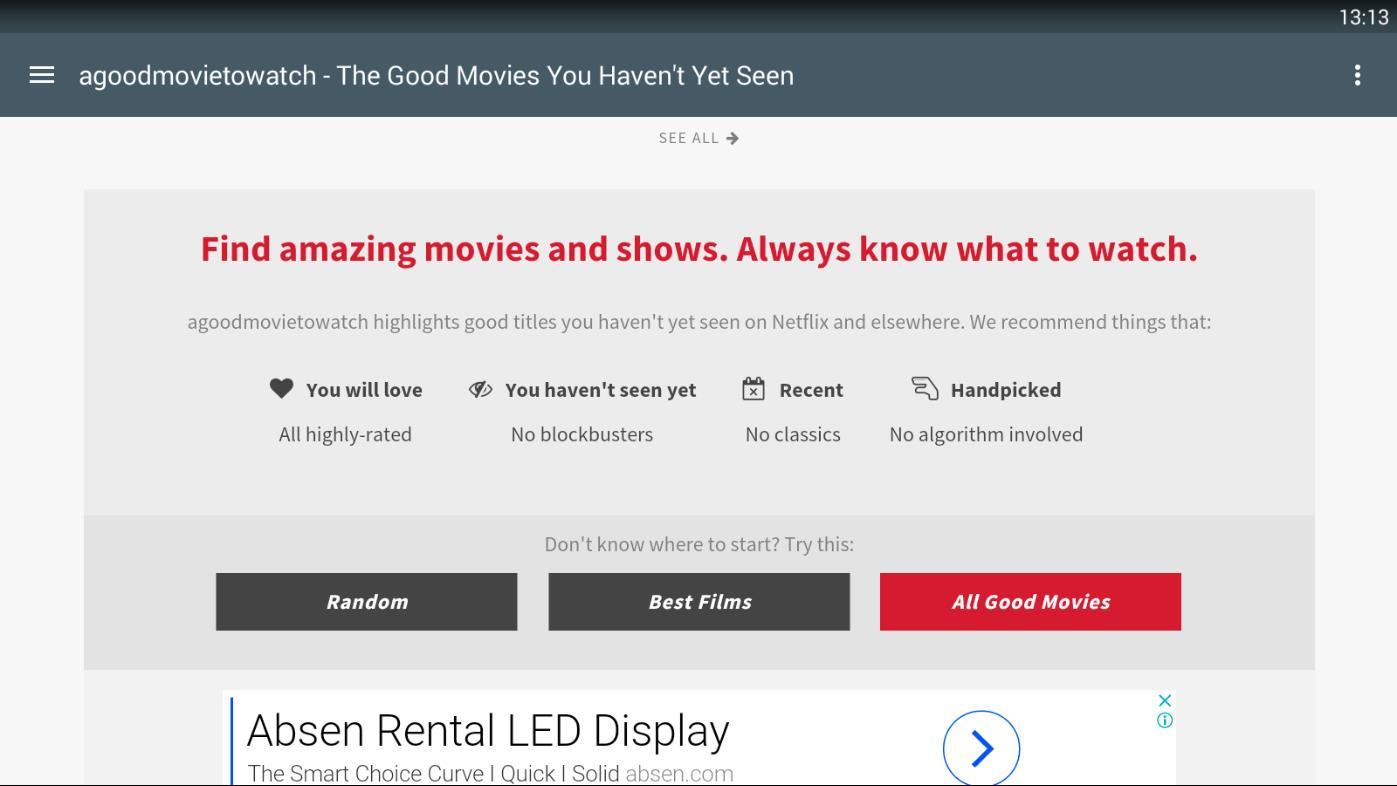The width and height of the screenshot is (1397, 786).
Task: Click the All highly-rated text
Action: click(345, 434)
